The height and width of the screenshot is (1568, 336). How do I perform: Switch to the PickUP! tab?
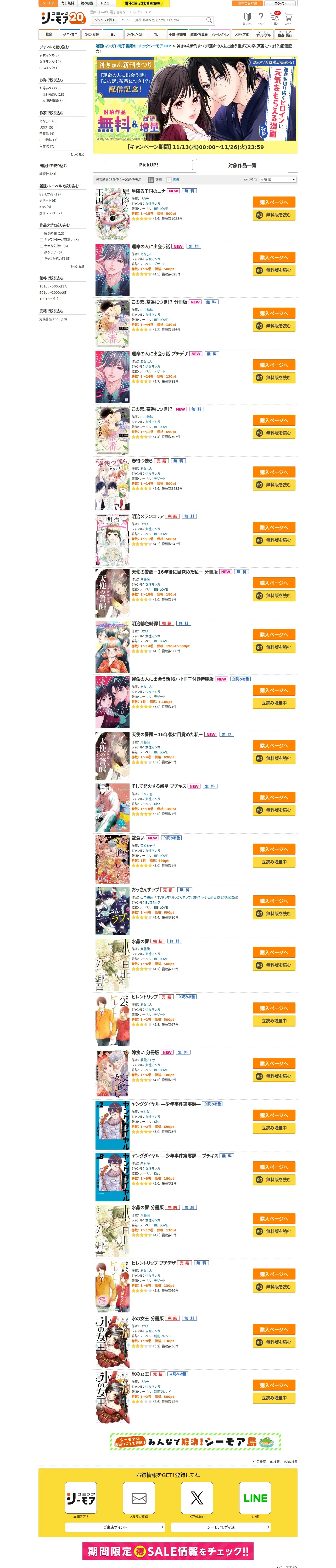pyautogui.click(x=149, y=165)
